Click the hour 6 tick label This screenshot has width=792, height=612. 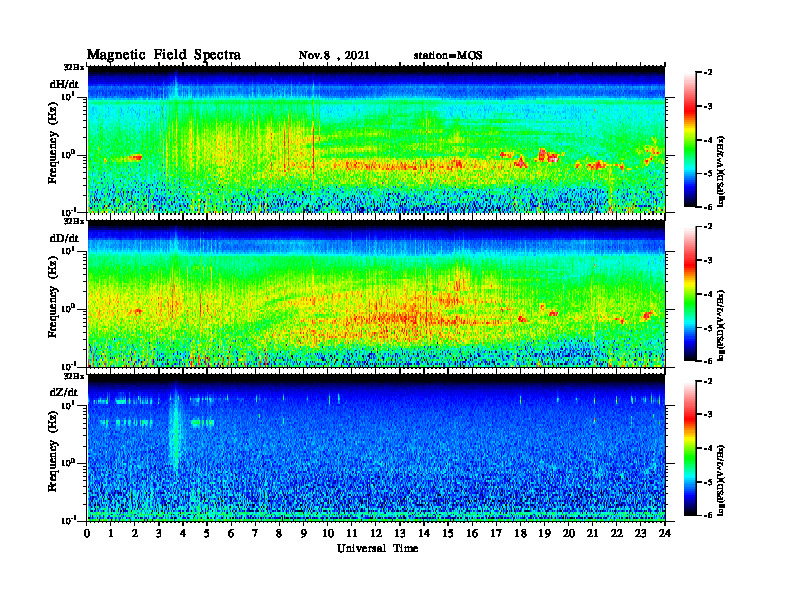point(231,533)
